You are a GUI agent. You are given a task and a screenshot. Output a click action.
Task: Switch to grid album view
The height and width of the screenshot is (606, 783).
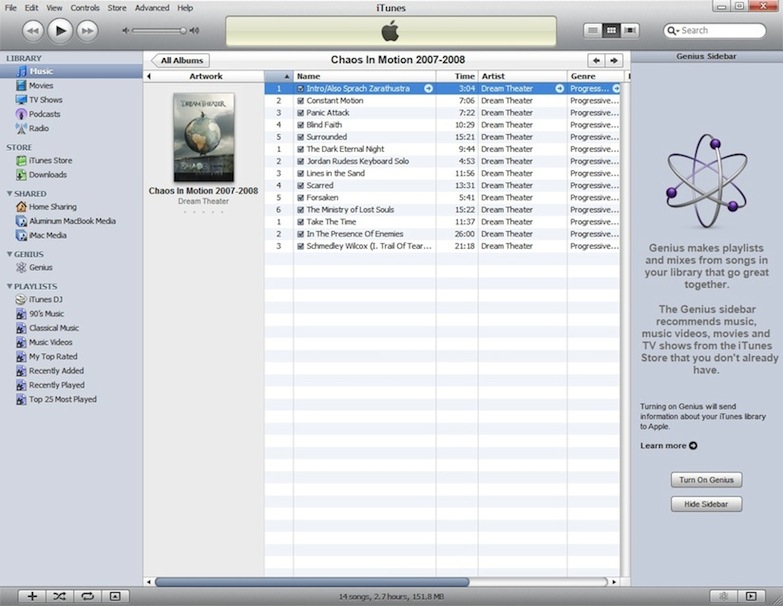tap(611, 30)
